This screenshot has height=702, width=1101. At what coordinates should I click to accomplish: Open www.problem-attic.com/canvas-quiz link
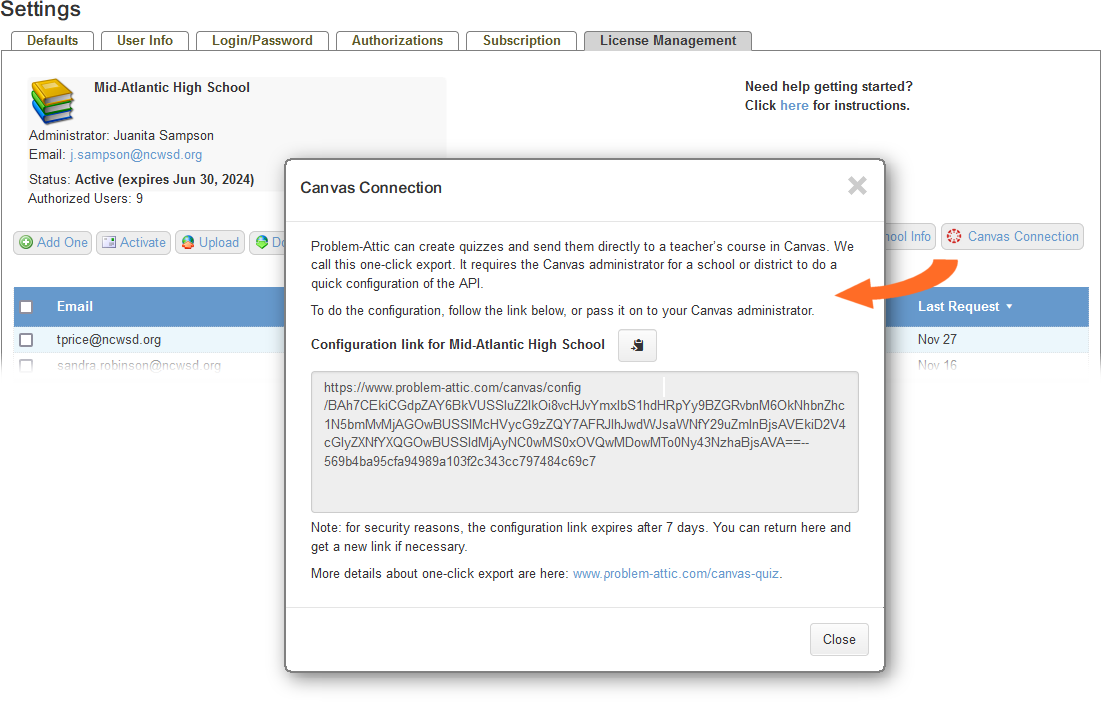675,574
